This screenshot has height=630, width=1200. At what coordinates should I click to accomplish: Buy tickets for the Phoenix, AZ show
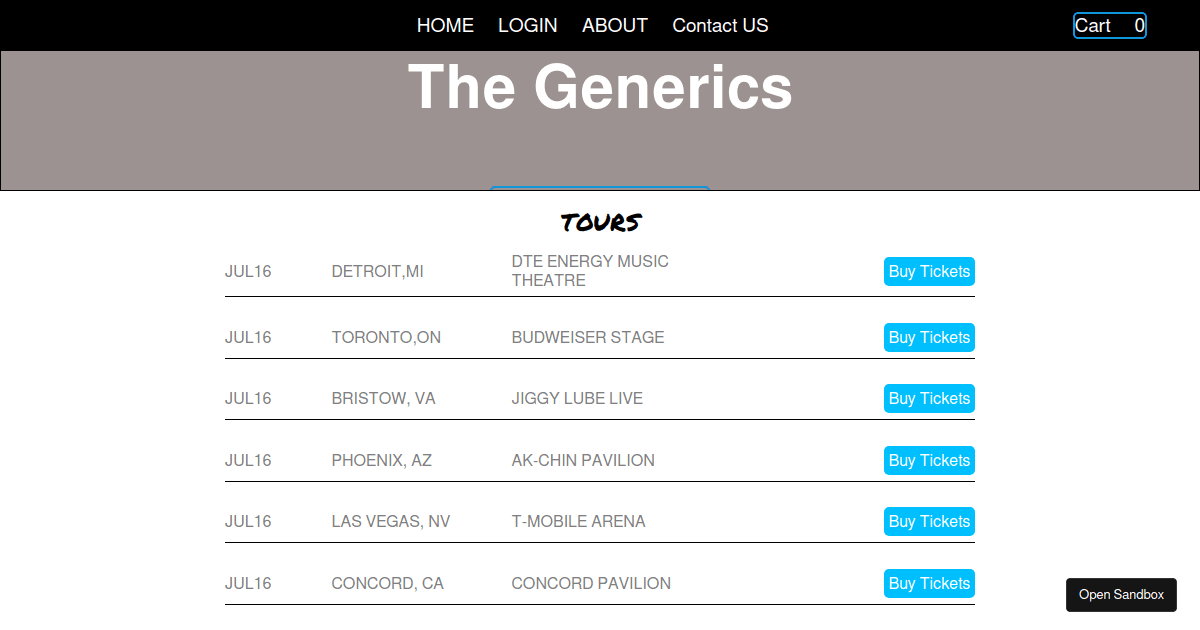(929, 460)
